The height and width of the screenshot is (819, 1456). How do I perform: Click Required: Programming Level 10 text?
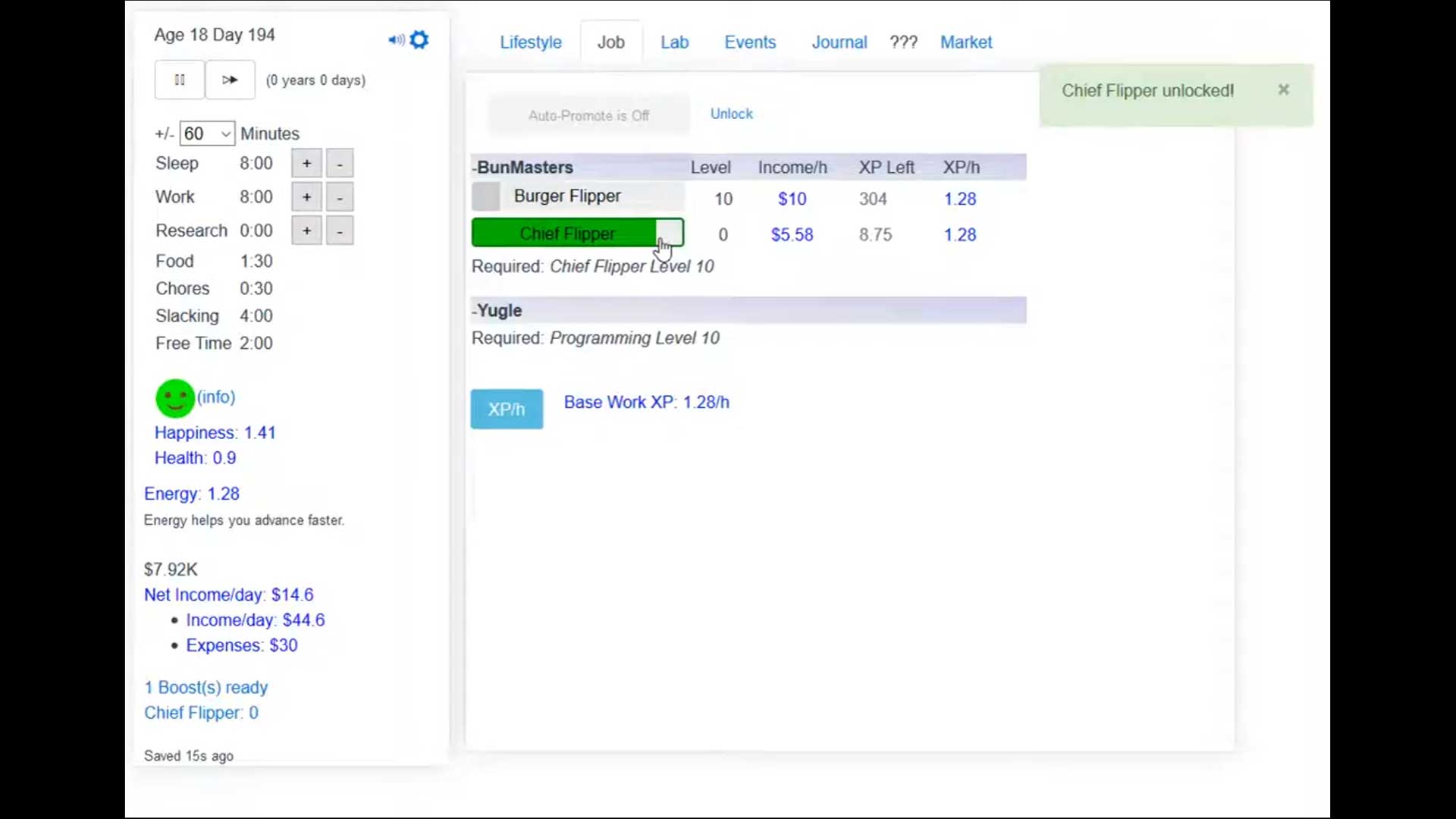click(x=595, y=338)
